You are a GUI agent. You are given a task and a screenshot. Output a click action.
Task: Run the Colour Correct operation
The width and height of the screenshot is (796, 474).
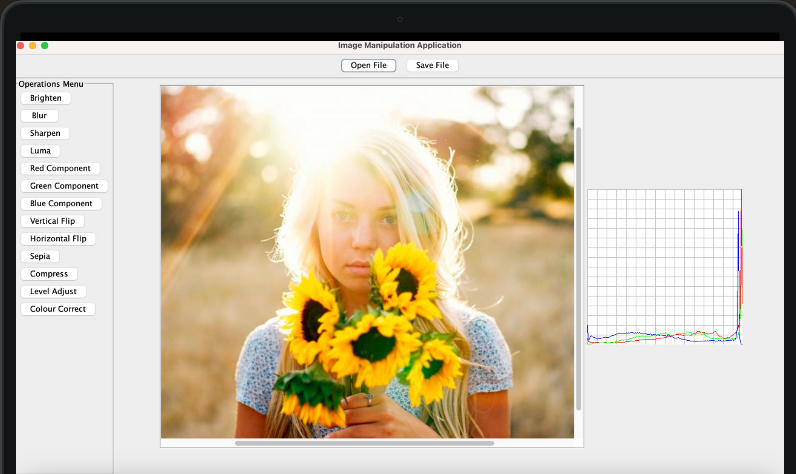point(58,309)
